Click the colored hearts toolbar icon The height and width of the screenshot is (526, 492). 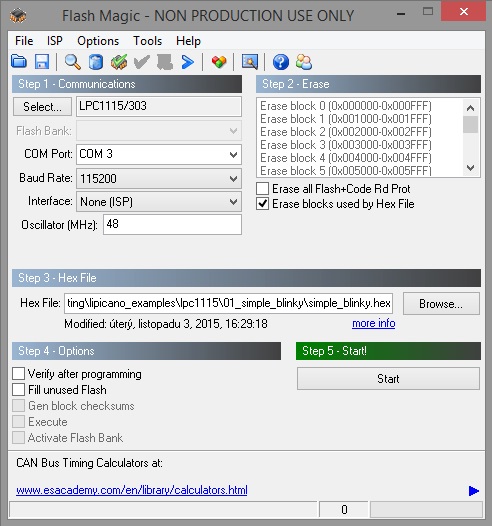pos(219,62)
